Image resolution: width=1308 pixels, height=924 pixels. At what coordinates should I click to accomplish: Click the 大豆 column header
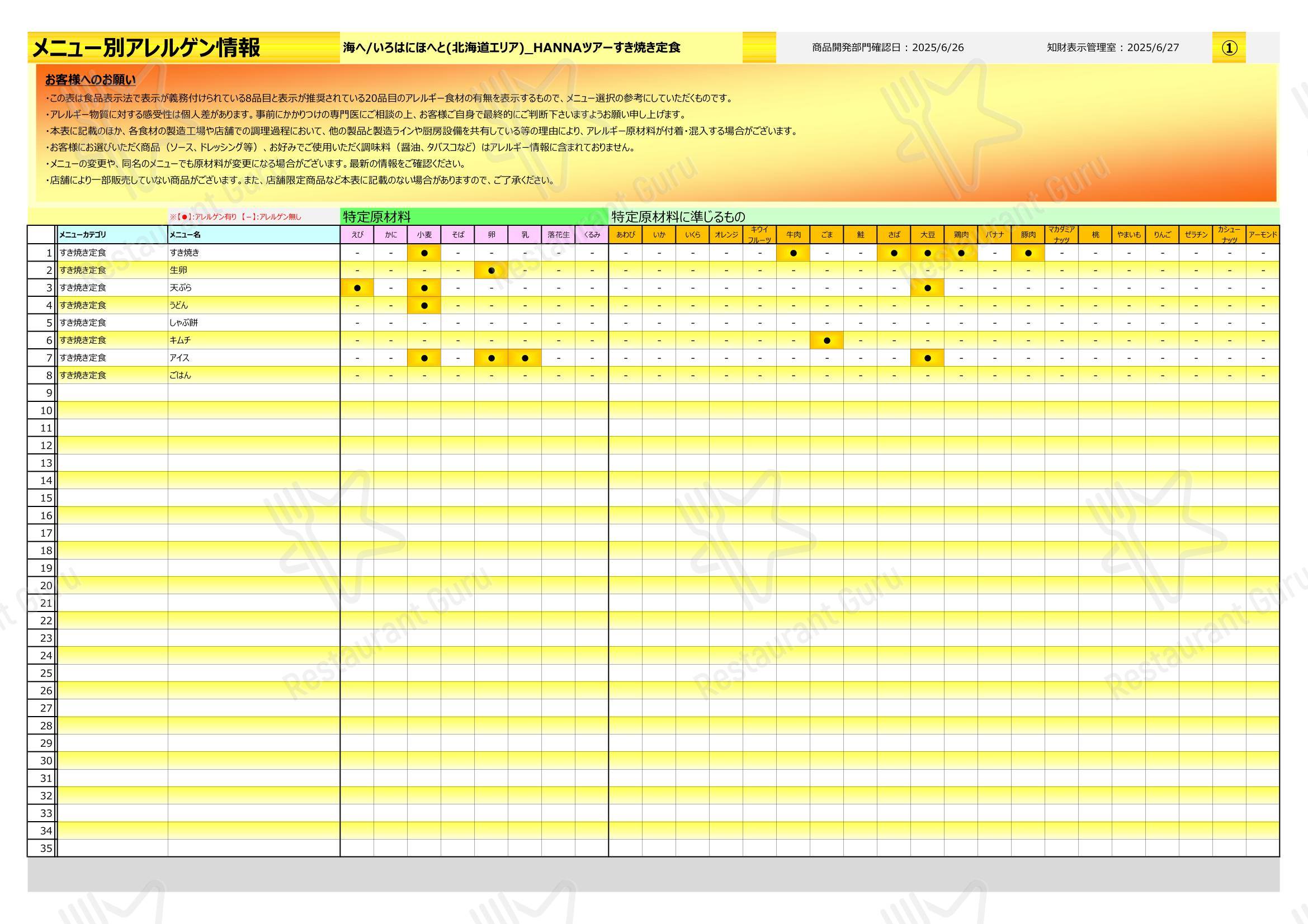(927, 235)
